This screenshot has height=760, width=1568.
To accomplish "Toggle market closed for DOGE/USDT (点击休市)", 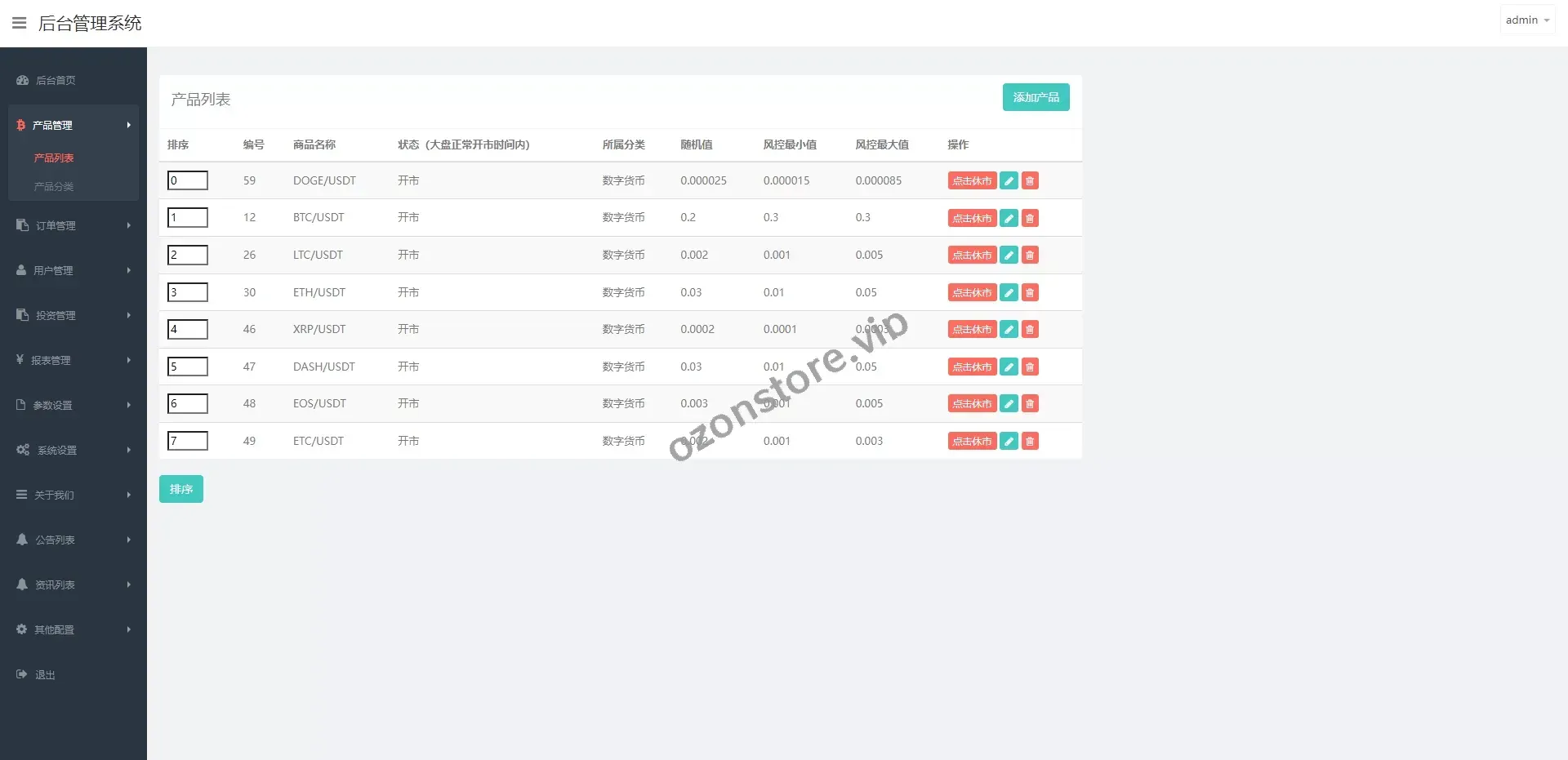I will 972,181.
